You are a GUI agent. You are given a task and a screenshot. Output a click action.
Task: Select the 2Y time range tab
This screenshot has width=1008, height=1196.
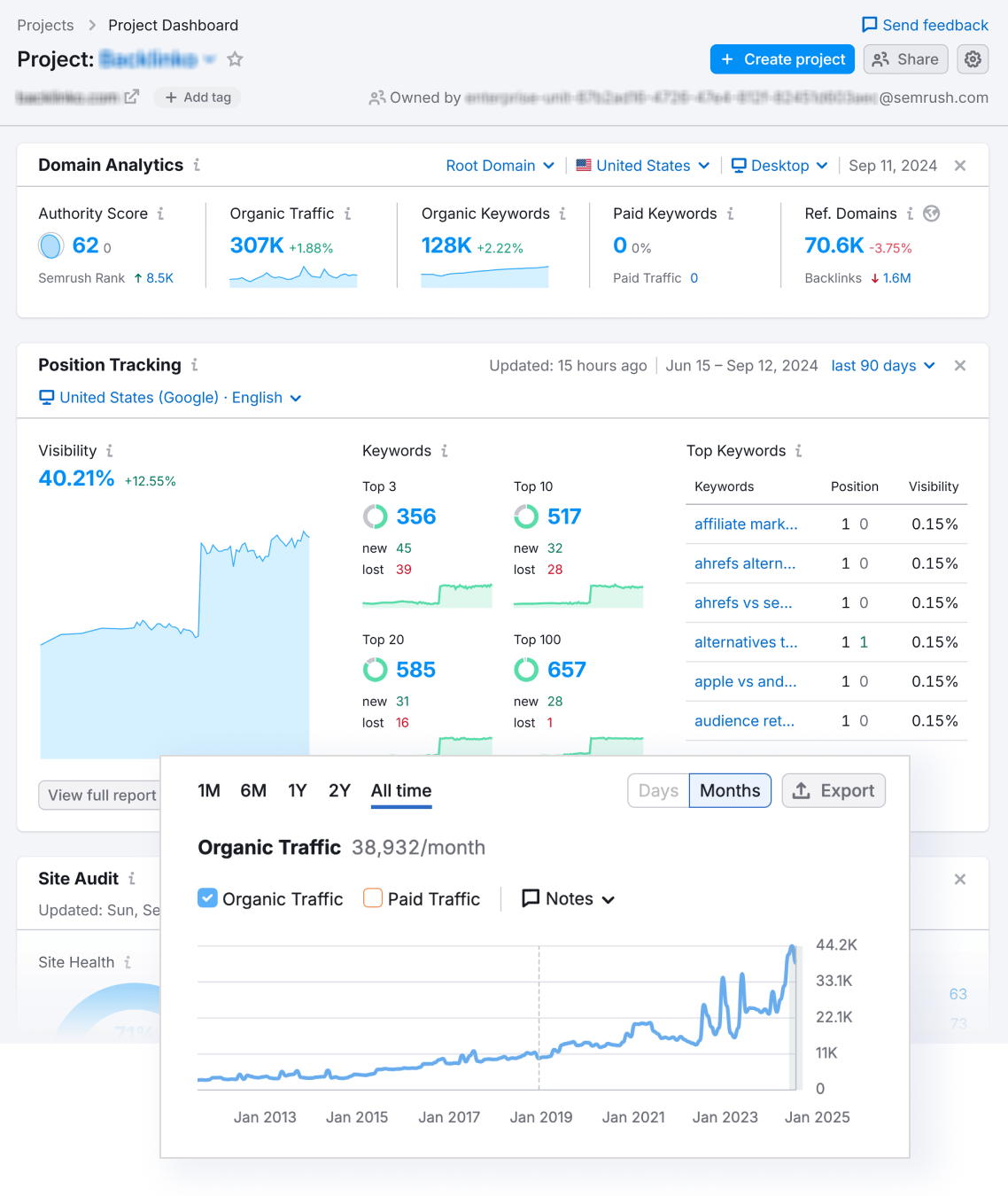(339, 790)
